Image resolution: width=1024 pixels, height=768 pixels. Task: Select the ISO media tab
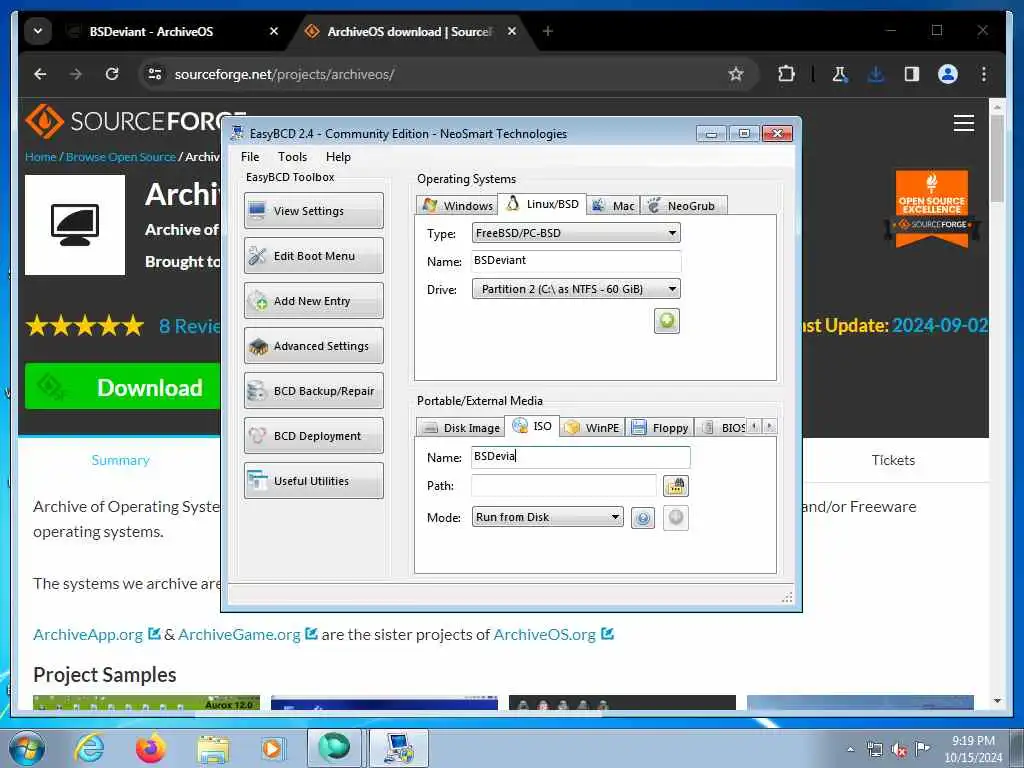tap(532, 426)
